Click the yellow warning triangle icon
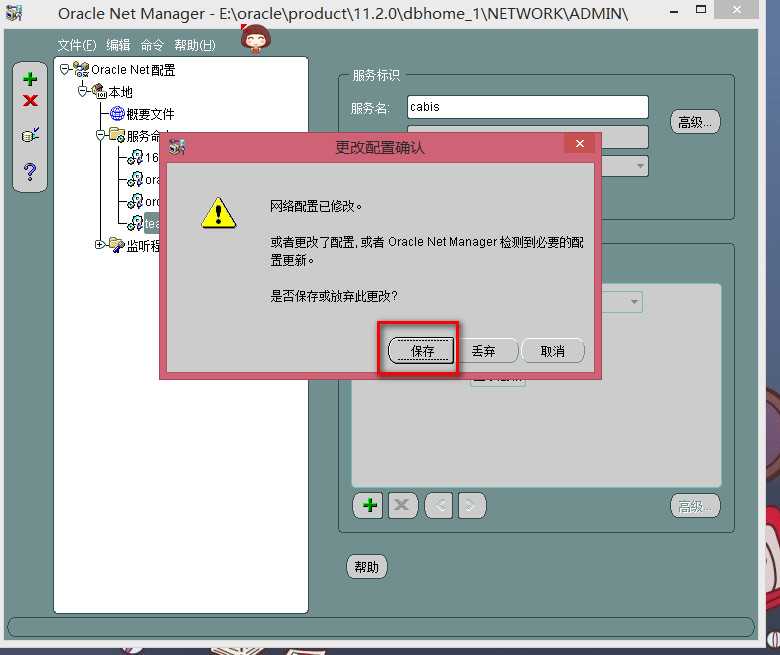Viewport: 780px width, 655px height. [218, 213]
